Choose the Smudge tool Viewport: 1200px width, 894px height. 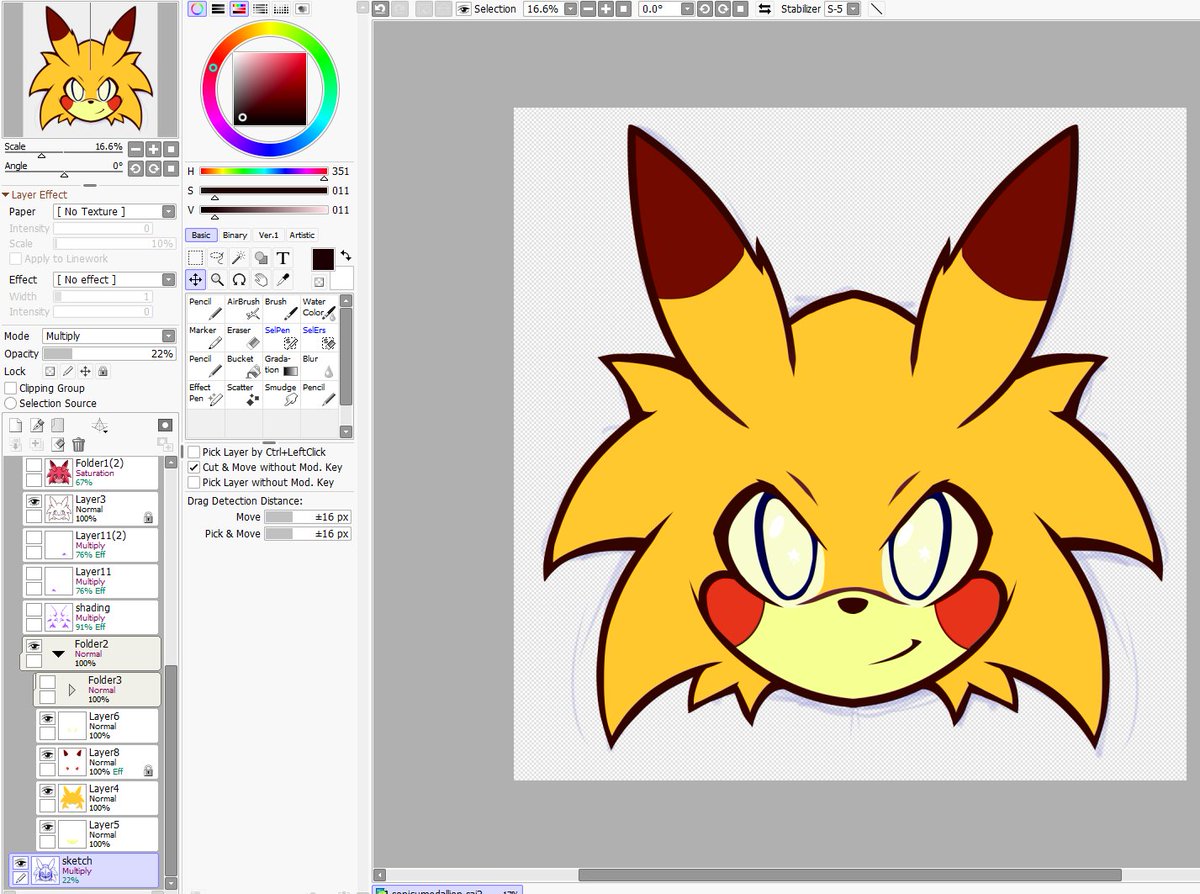coord(281,394)
